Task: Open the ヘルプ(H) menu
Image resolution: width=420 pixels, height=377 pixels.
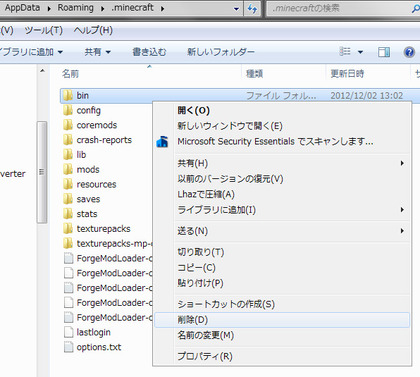Action: point(93,30)
